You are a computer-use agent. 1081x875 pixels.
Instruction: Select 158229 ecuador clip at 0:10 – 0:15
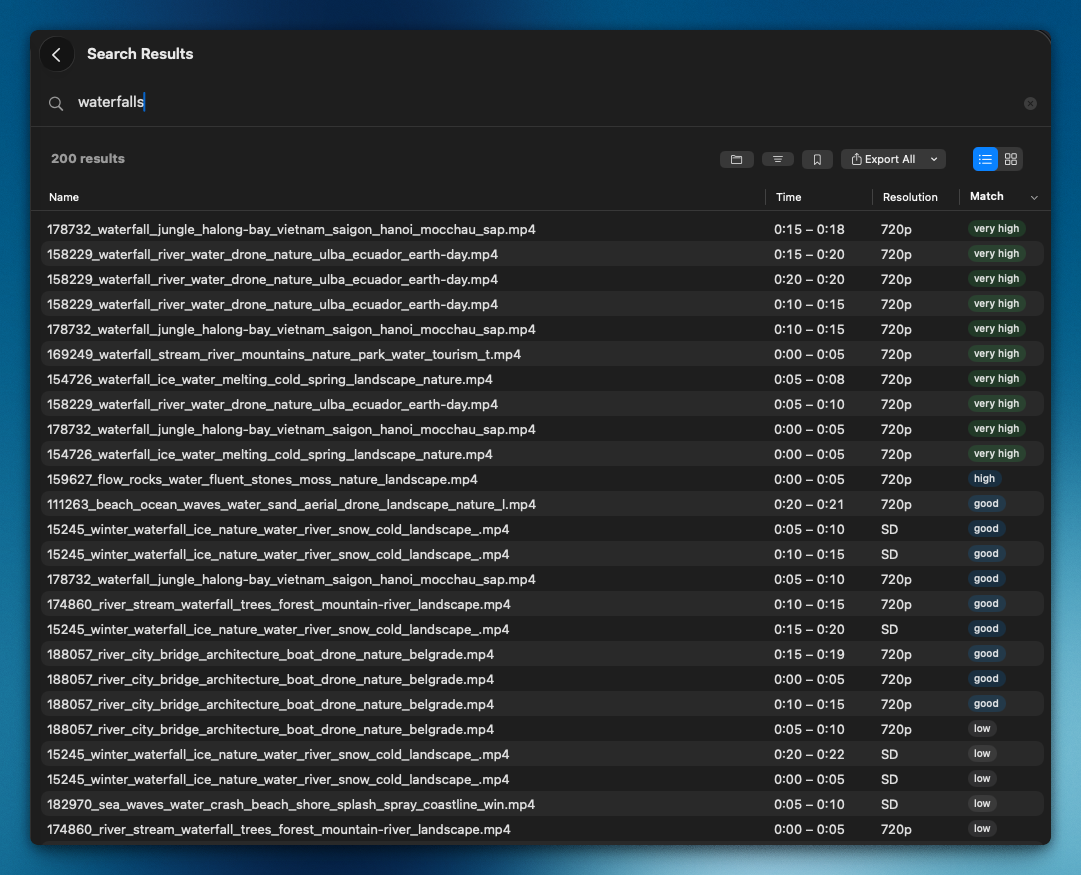pyautogui.click(x=542, y=304)
